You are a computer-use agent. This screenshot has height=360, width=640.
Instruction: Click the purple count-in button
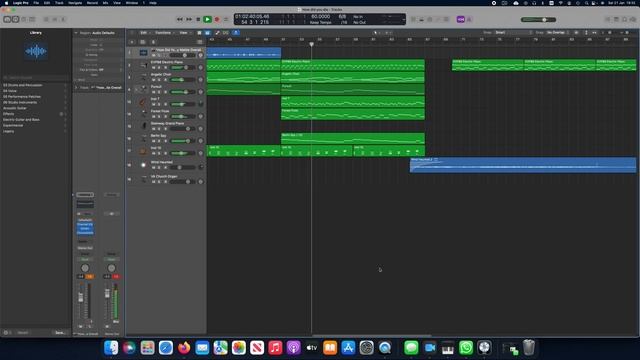(x=461, y=19)
